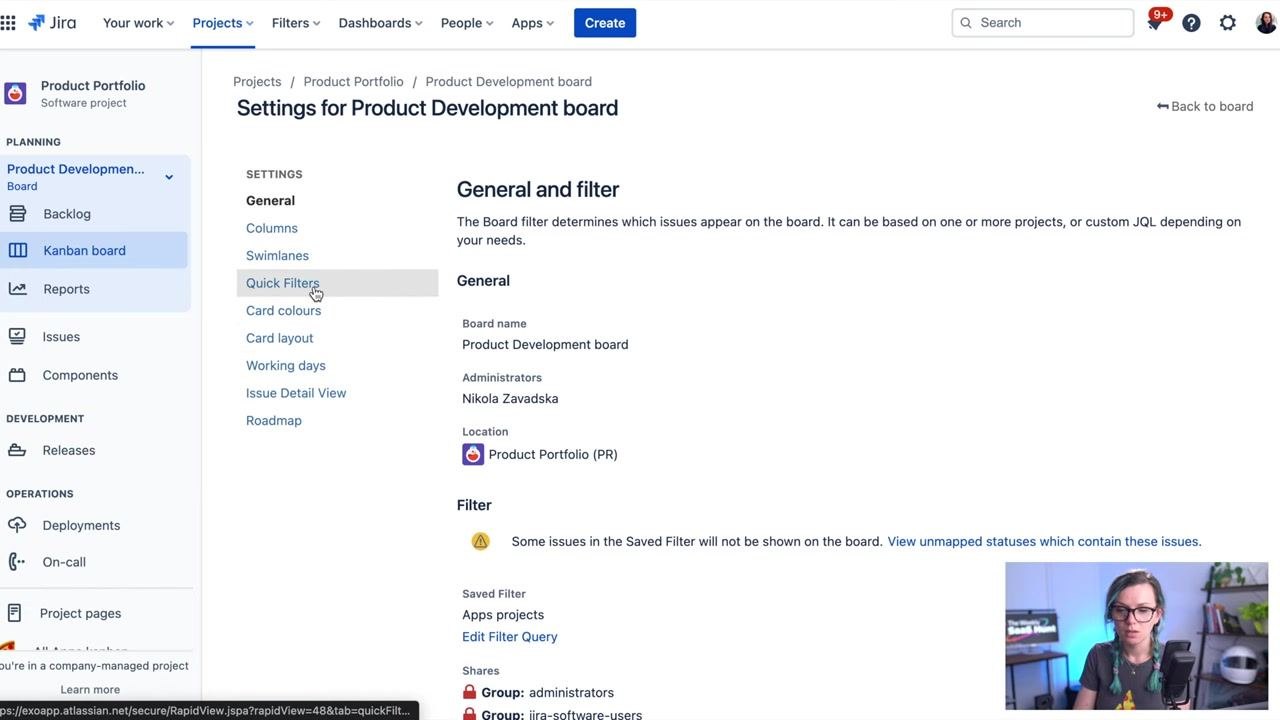Click the Kanban board icon
Screen dimensions: 1280x720
[x=18, y=250]
